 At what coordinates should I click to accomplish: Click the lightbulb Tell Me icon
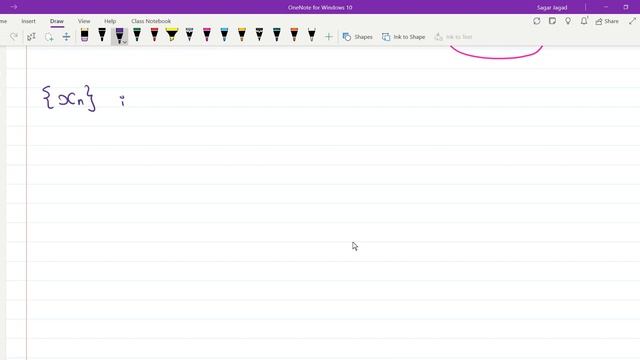click(568, 21)
